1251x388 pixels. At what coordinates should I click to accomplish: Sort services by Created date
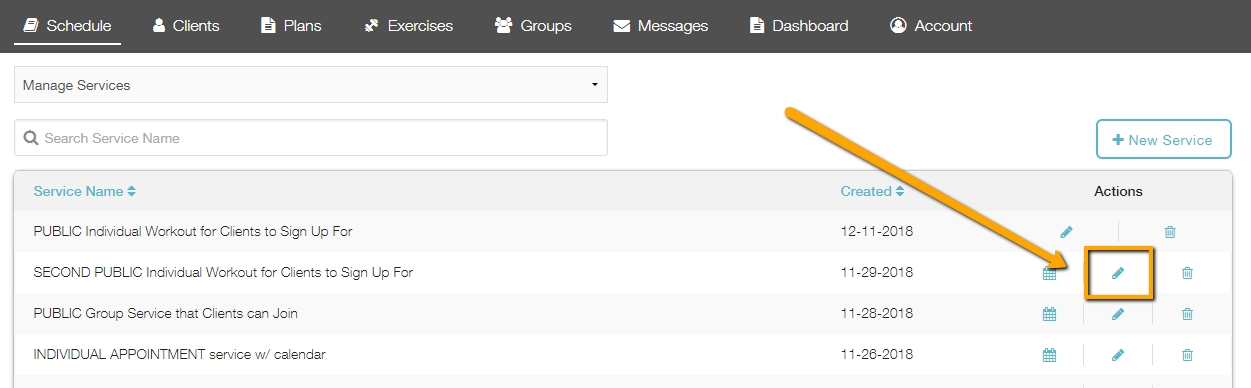(x=872, y=191)
